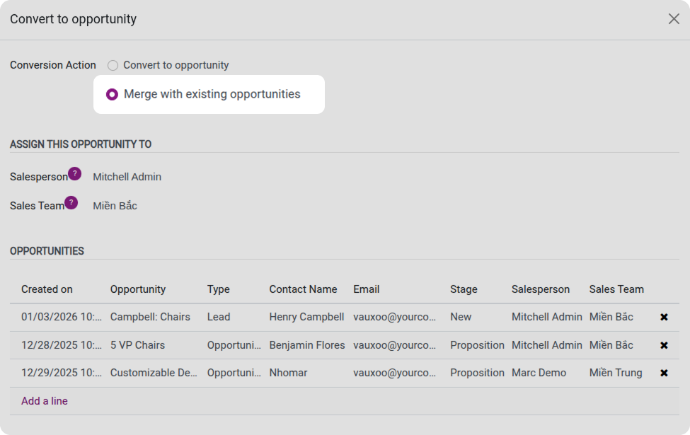Select Convert to opportunity radio option
This screenshot has width=690, height=435.
(x=113, y=65)
